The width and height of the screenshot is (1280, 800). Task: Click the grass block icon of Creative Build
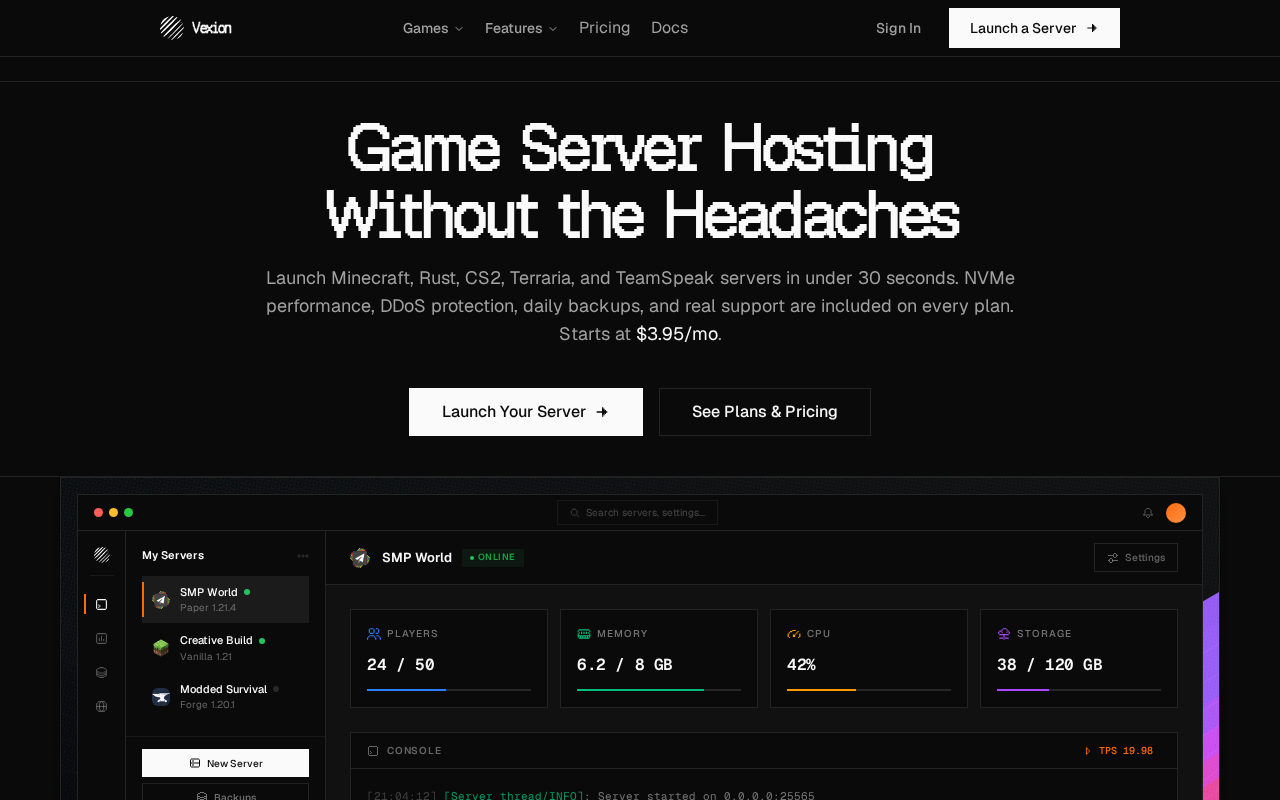161,648
